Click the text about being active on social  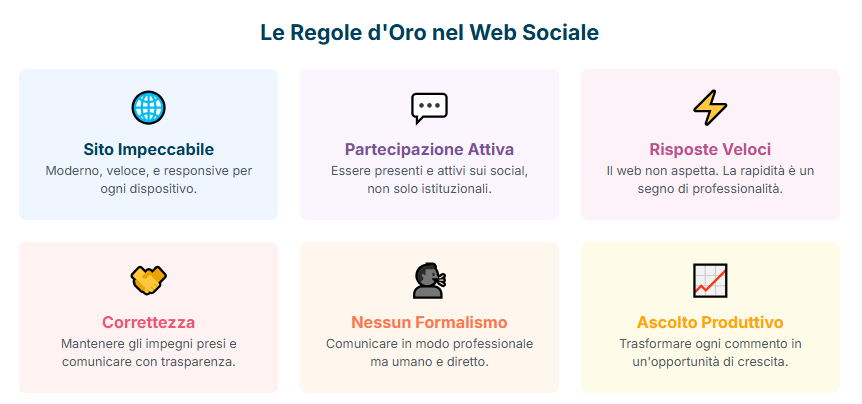pos(429,179)
